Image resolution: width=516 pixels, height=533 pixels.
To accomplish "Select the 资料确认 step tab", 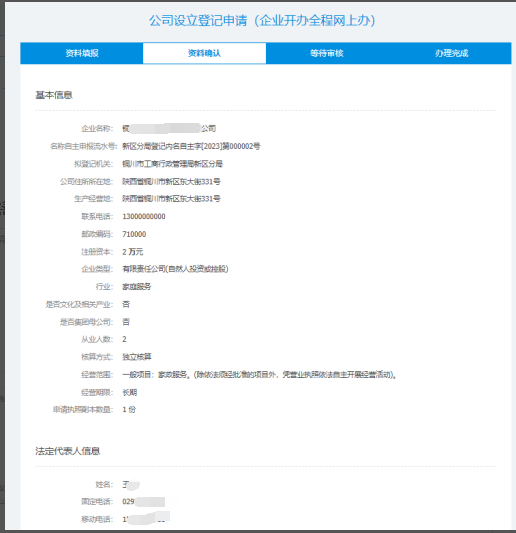I will coord(204,53).
